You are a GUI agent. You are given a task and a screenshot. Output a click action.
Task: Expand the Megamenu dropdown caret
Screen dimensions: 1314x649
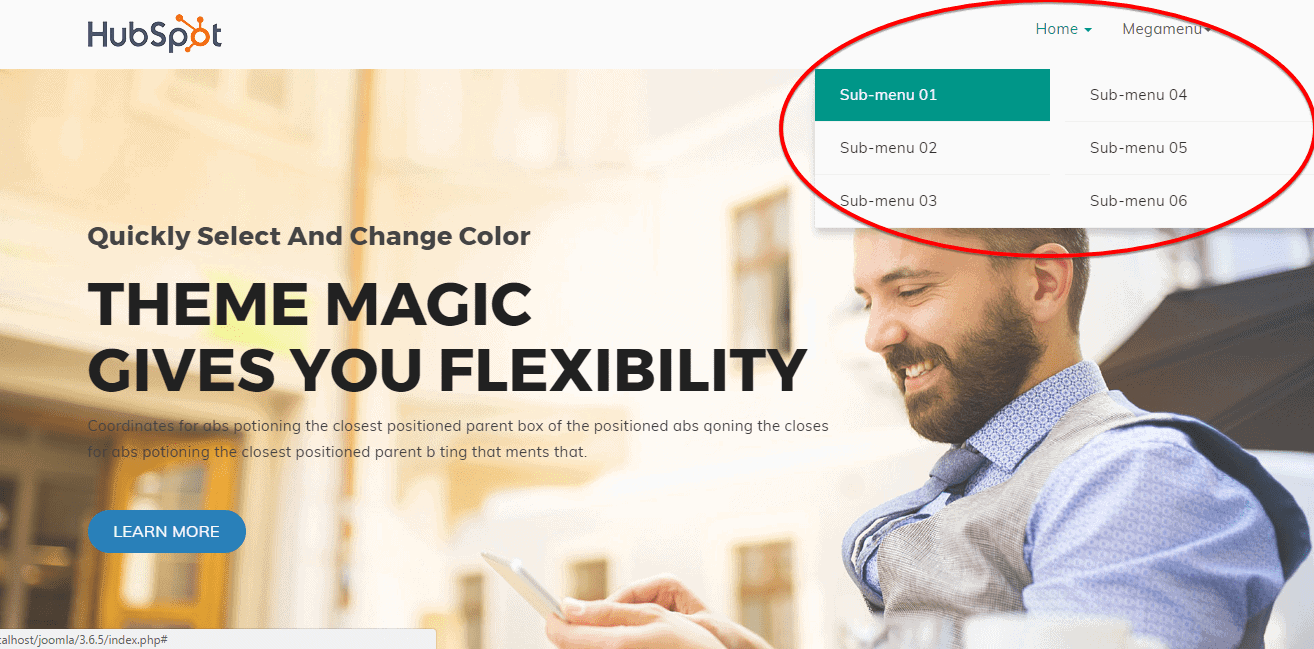coord(1208,30)
